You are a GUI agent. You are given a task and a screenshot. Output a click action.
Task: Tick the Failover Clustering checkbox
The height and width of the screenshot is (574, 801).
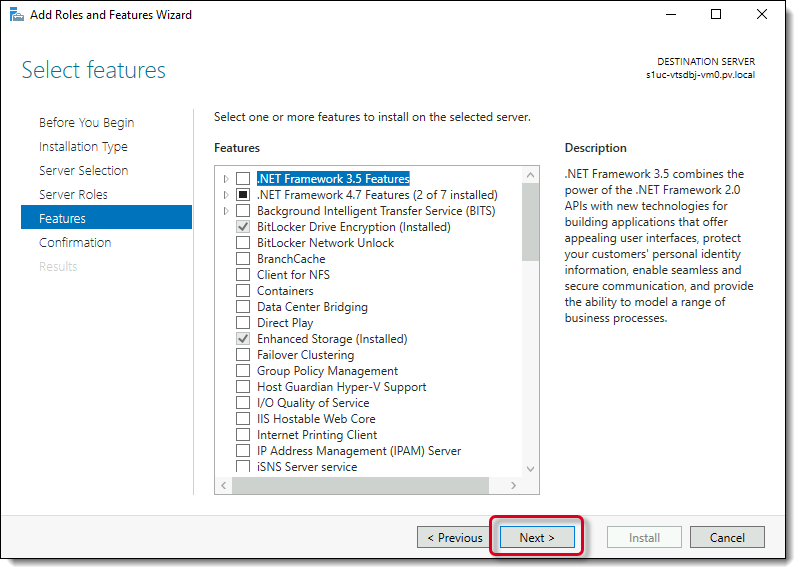(x=243, y=355)
